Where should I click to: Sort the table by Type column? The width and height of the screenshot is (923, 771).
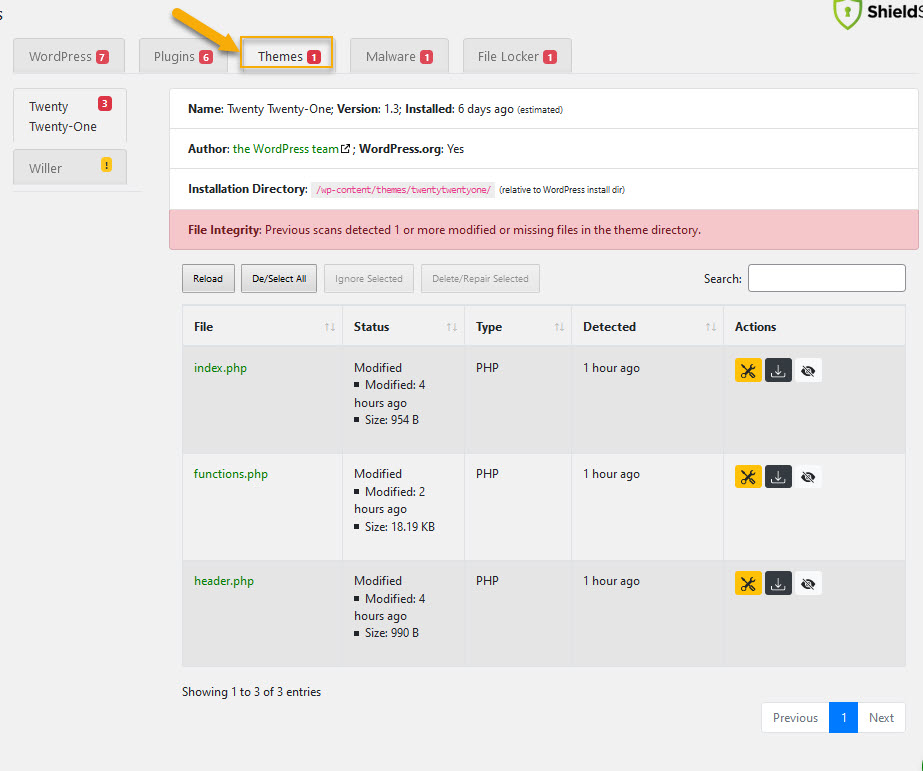[x=518, y=327]
